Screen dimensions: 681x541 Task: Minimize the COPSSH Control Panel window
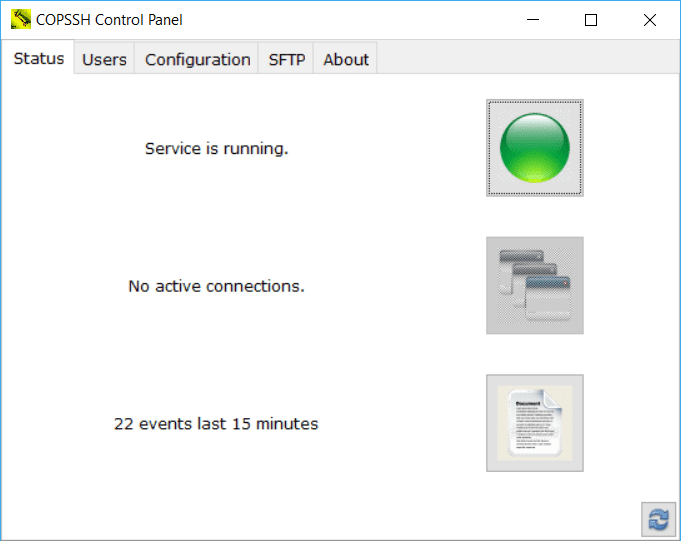click(533, 20)
